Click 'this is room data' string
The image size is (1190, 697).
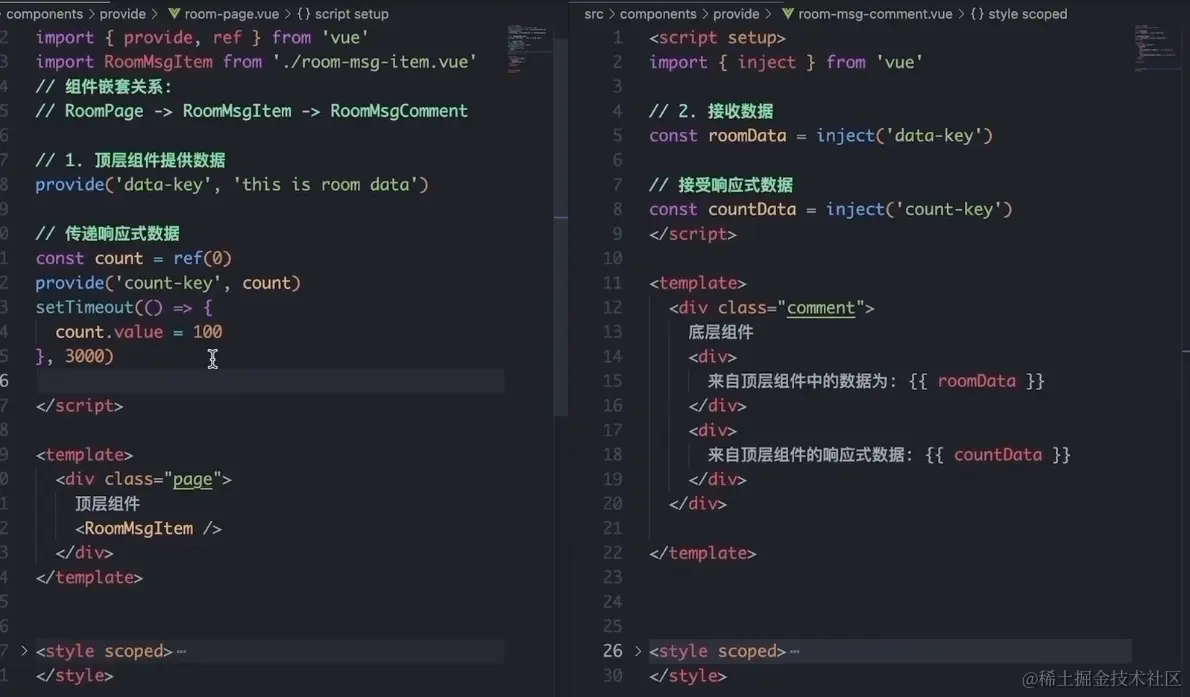[326, 184]
